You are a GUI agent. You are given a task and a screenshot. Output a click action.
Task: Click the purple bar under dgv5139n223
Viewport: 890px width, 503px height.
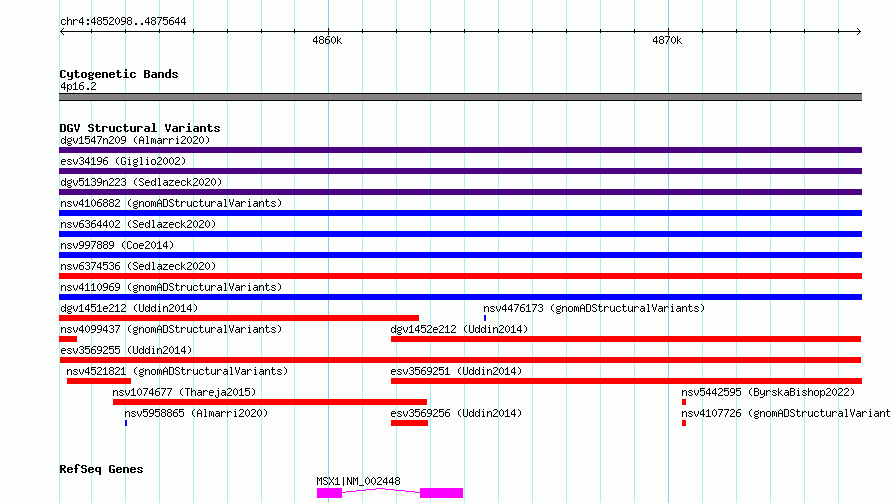tap(460, 192)
